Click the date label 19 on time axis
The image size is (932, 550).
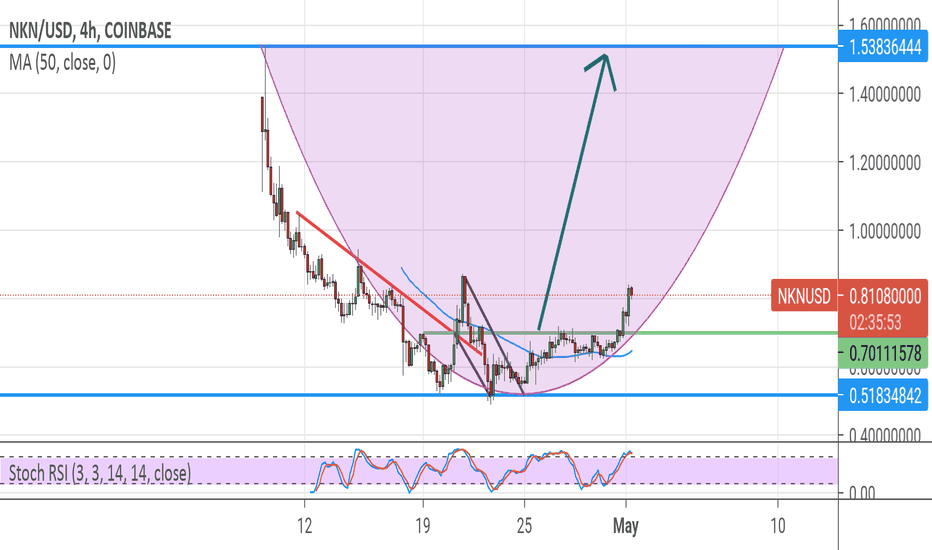point(423,526)
